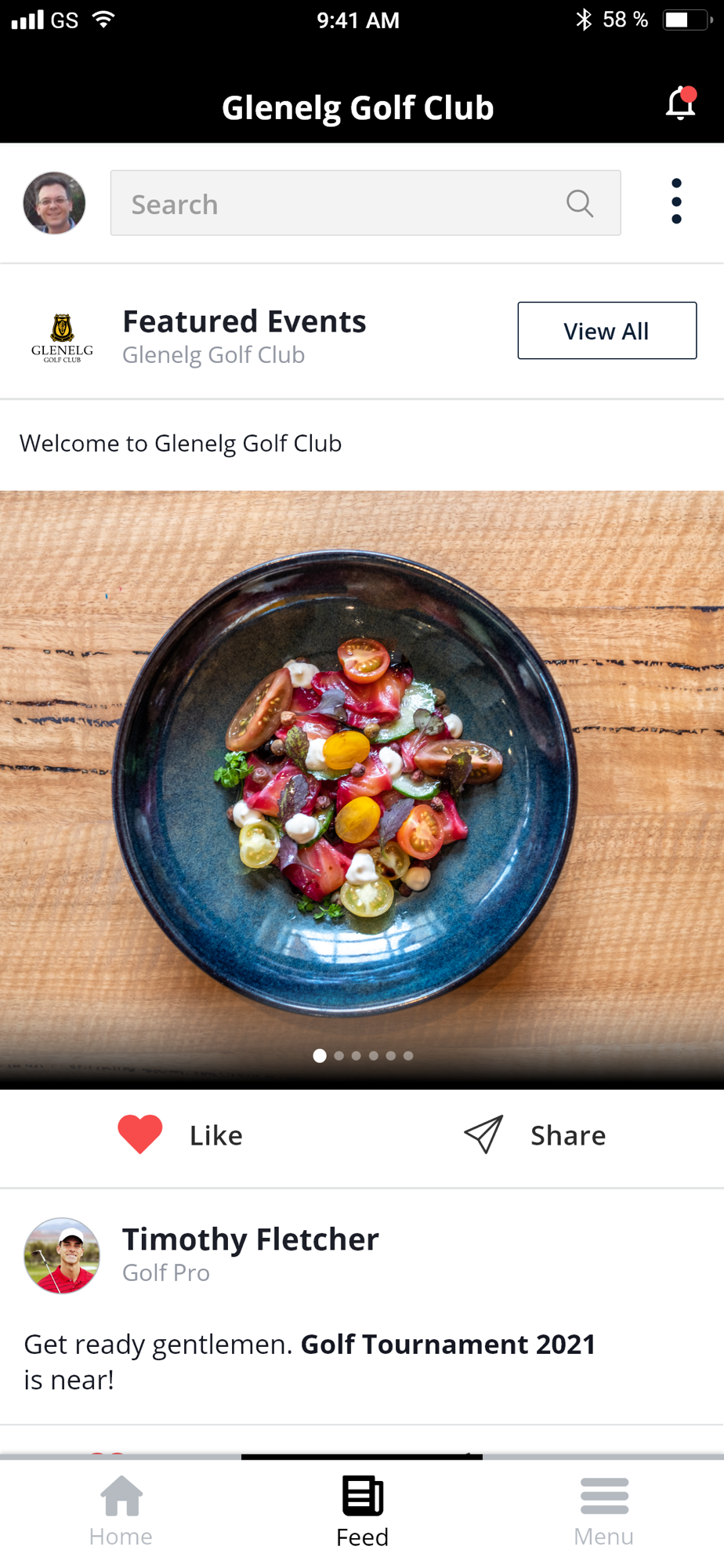This screenshot has height=1568, width=724.
Task: Tap the Glenelg Golf Club logo
Action: tap(62, 338)
